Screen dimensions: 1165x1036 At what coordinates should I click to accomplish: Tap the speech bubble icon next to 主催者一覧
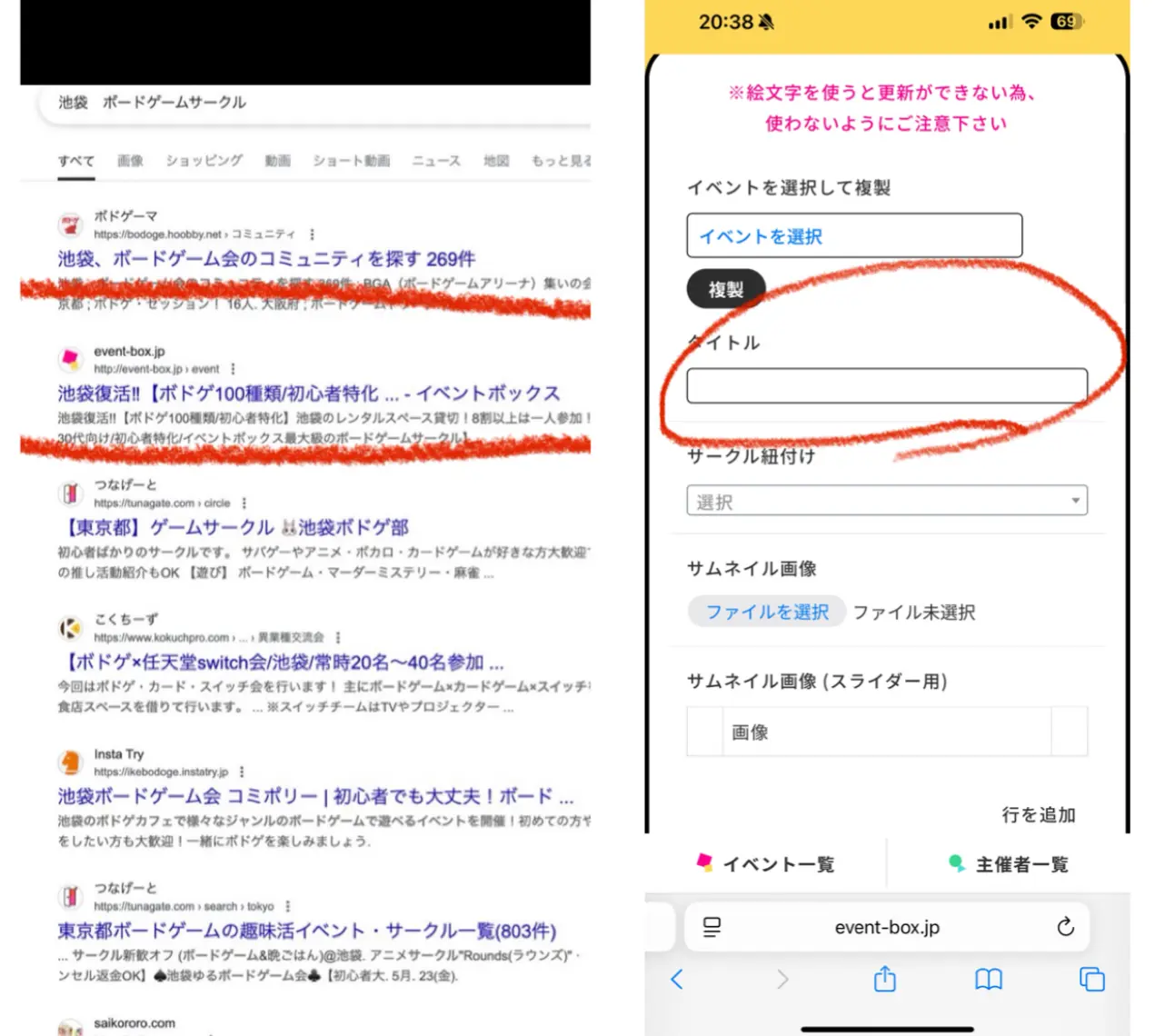[x=954, y=862]
